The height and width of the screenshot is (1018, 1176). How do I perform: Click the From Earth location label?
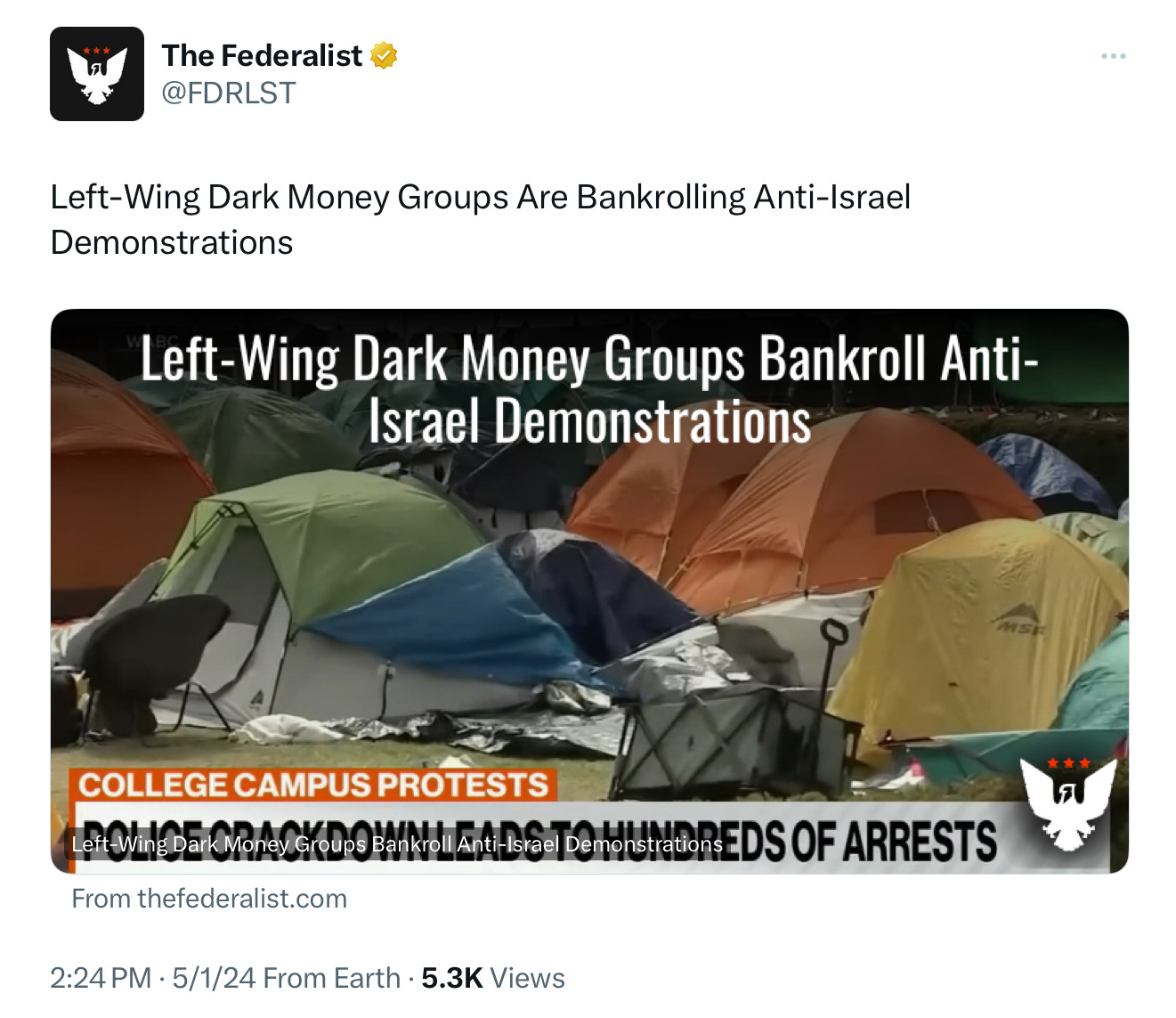coord(332,978)
